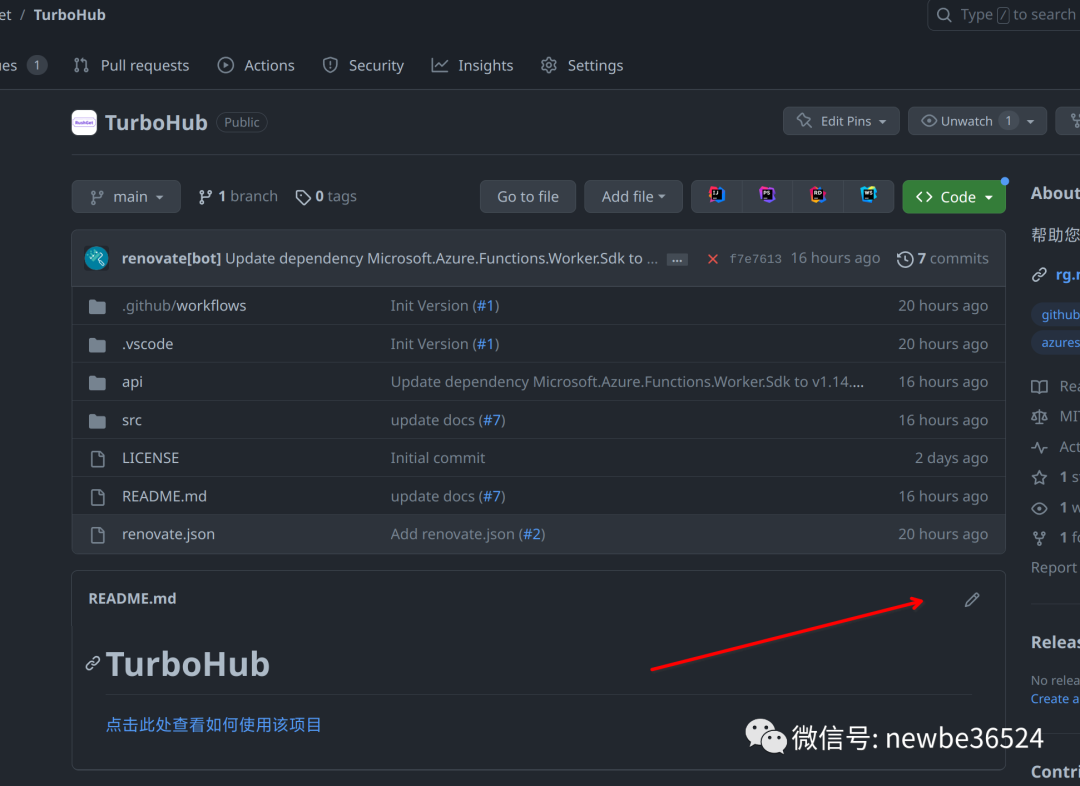The image size is (1080, 786).
Task: Open the api folder
Action: point(132,382)
